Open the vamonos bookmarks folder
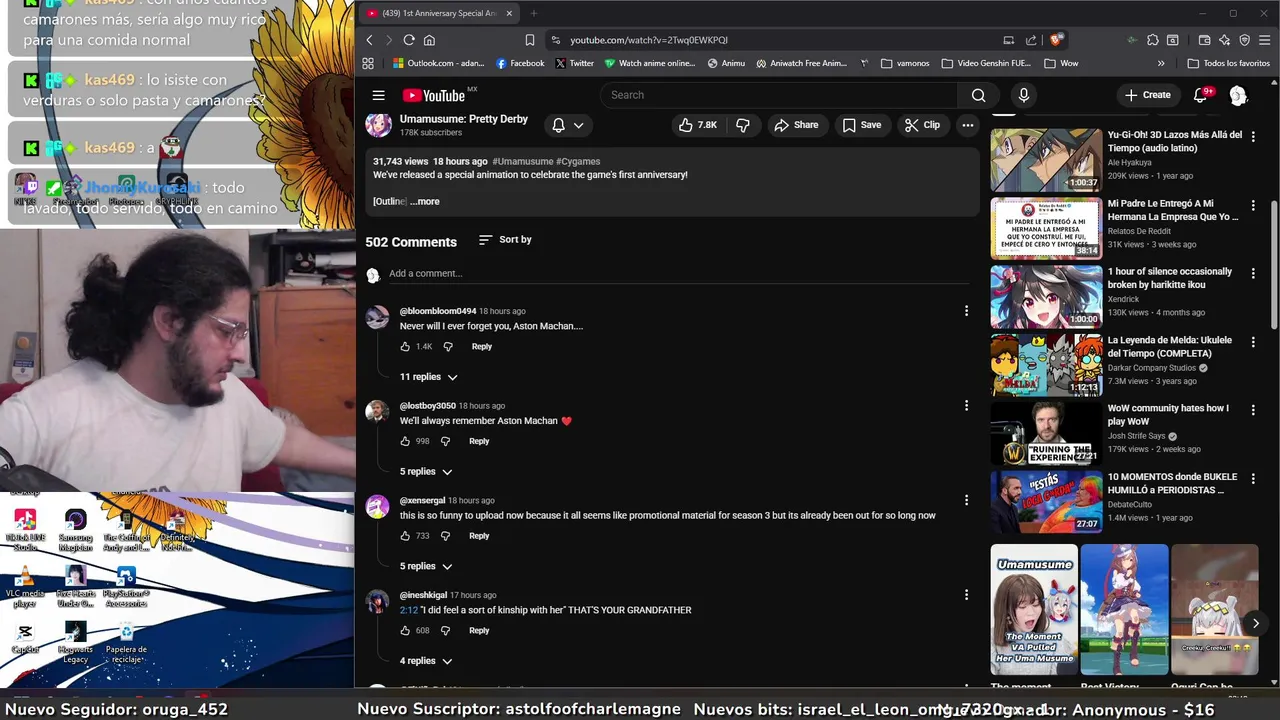 905,63
